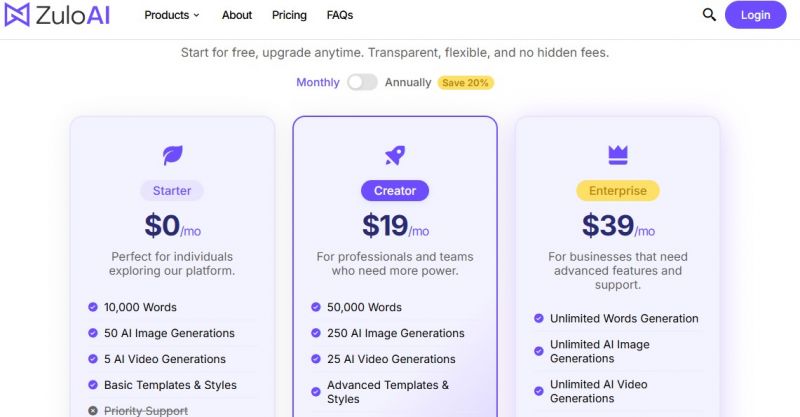
Task: Click the $39/mo price
Action: [x=618, y=226]
